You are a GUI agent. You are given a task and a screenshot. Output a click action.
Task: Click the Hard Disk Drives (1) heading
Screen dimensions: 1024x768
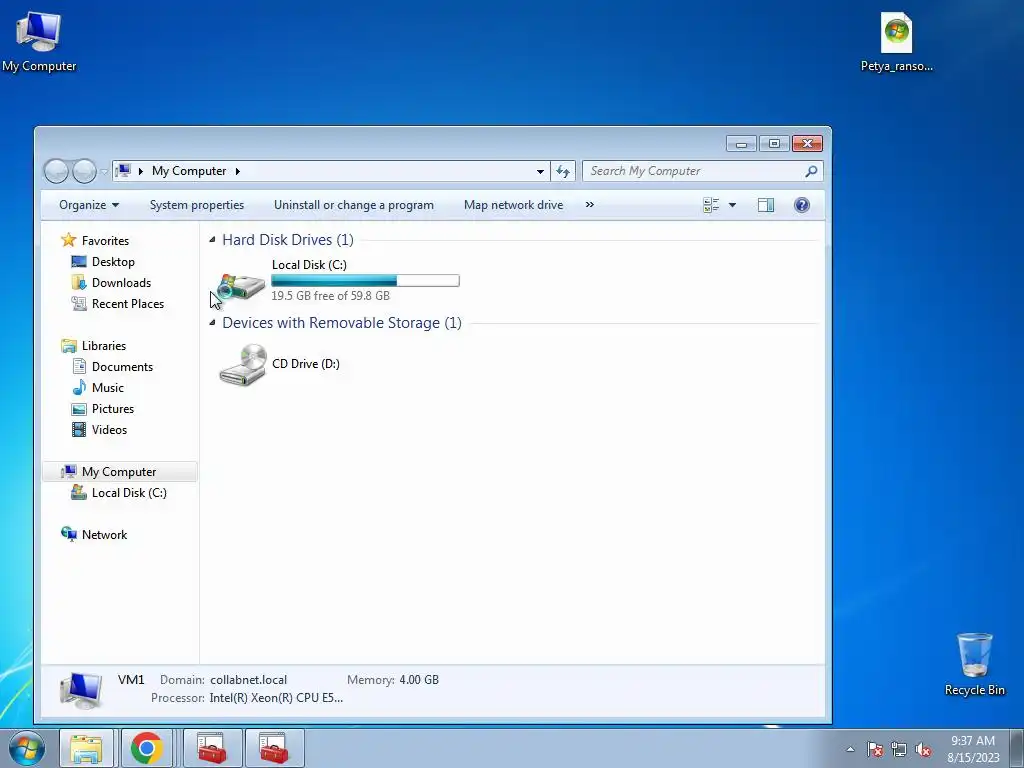point(287,240)
